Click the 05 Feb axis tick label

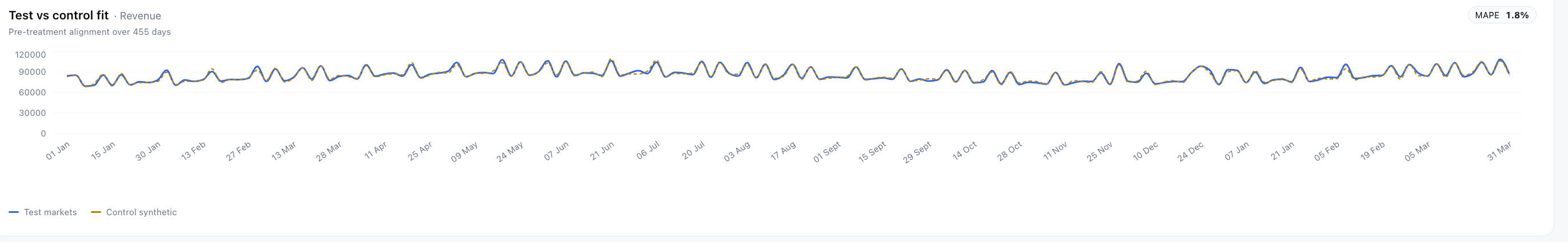coord(1327,151)
